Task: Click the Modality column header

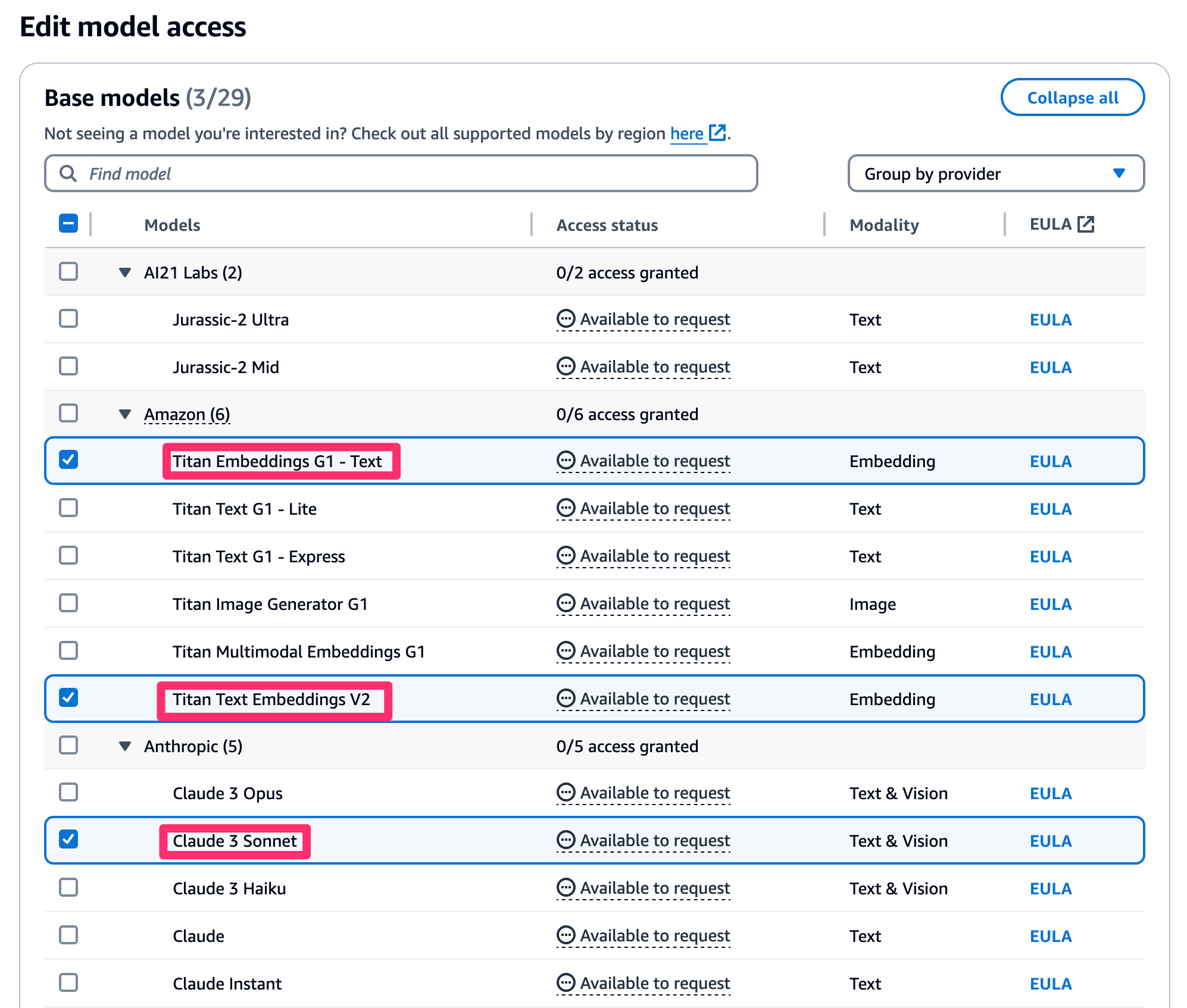Action: [883, 225]
